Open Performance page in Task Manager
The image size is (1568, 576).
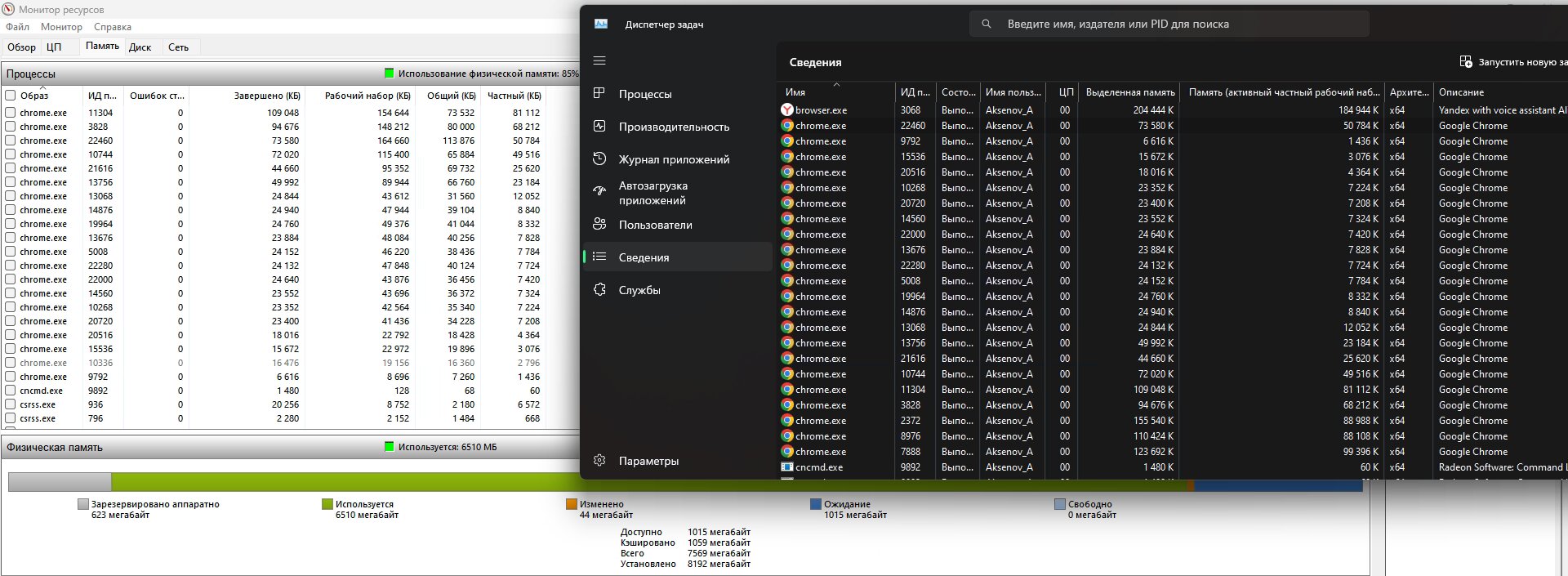(x=677, y=127)
